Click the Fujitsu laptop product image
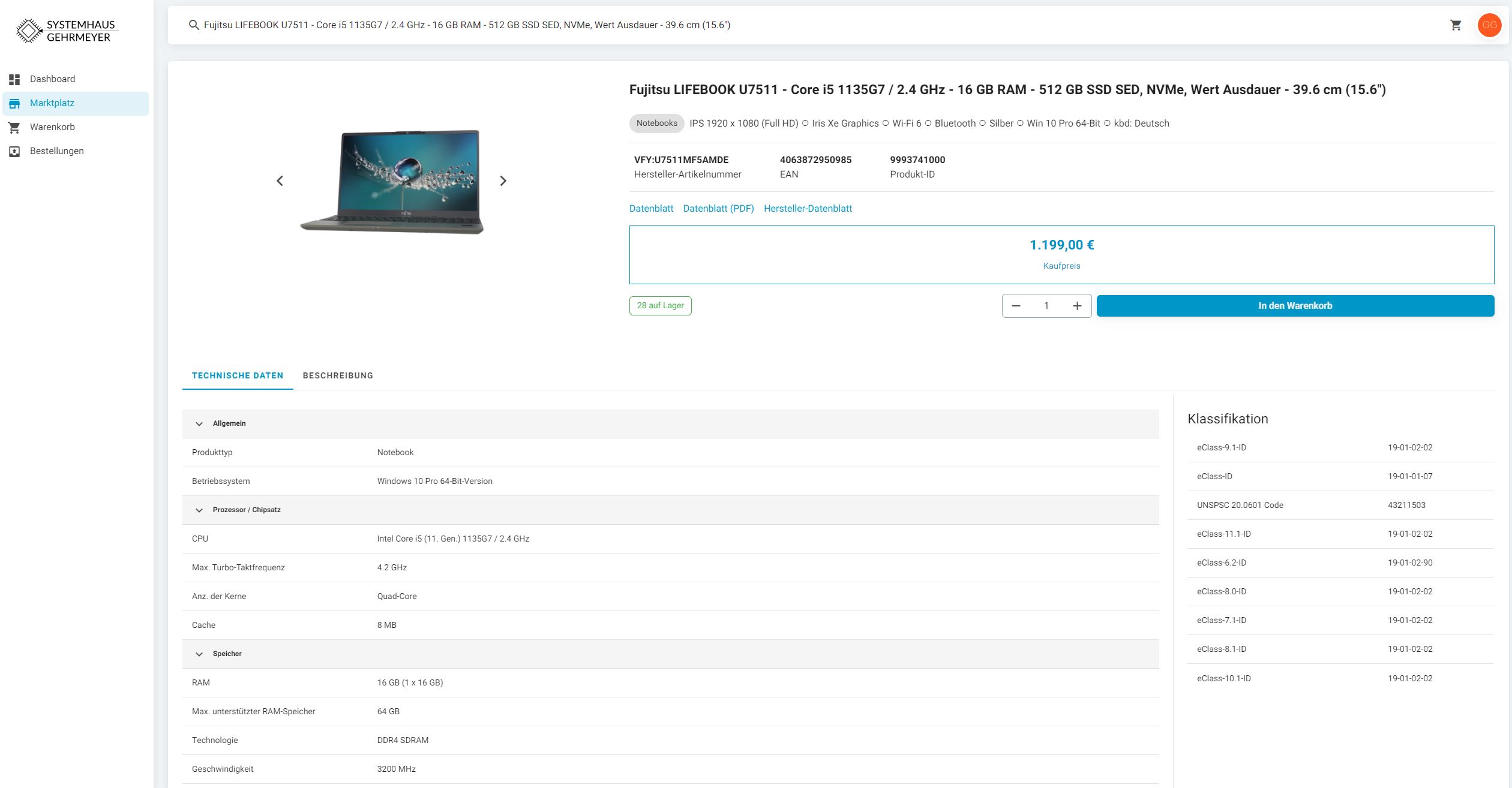The height and width of the screenshot is (788, 1512). (392, 182)
